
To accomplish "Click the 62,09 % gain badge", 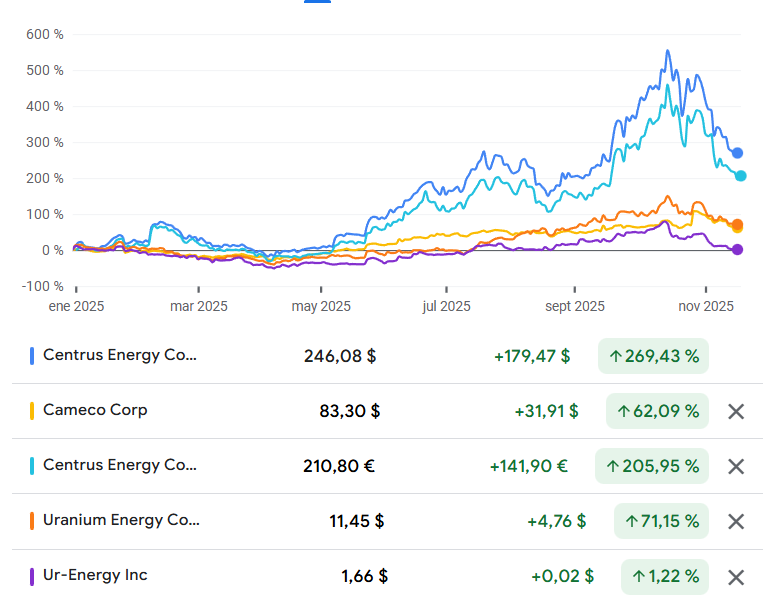I will tap(657, 411).
